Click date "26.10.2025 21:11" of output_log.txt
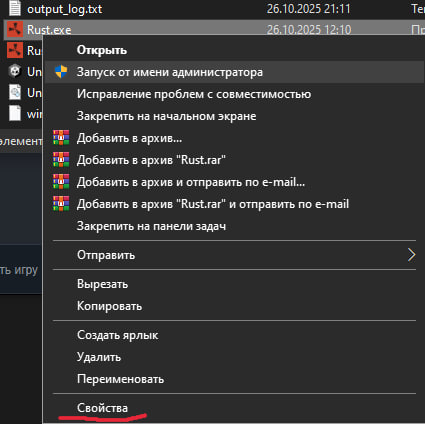The width and height of the screenshot is (425, 424). (309, 9)
